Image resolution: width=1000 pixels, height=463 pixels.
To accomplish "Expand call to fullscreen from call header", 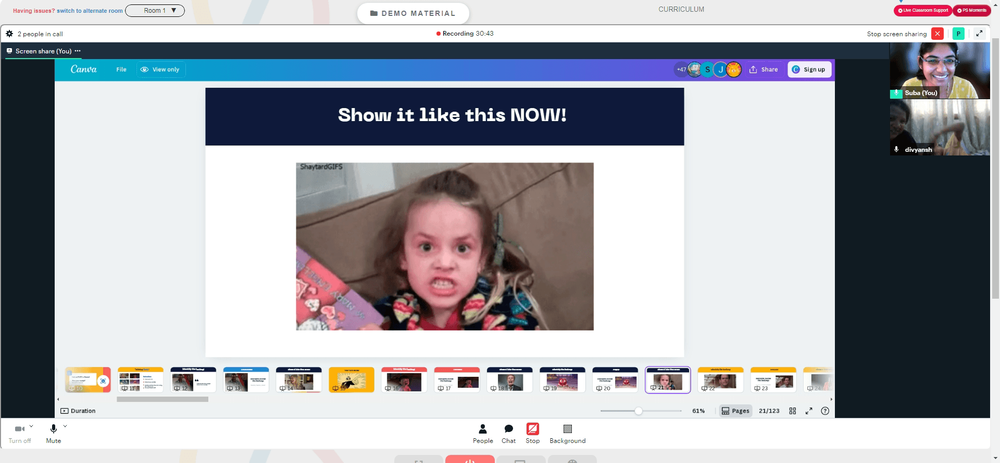I will [x=980, y=34].
